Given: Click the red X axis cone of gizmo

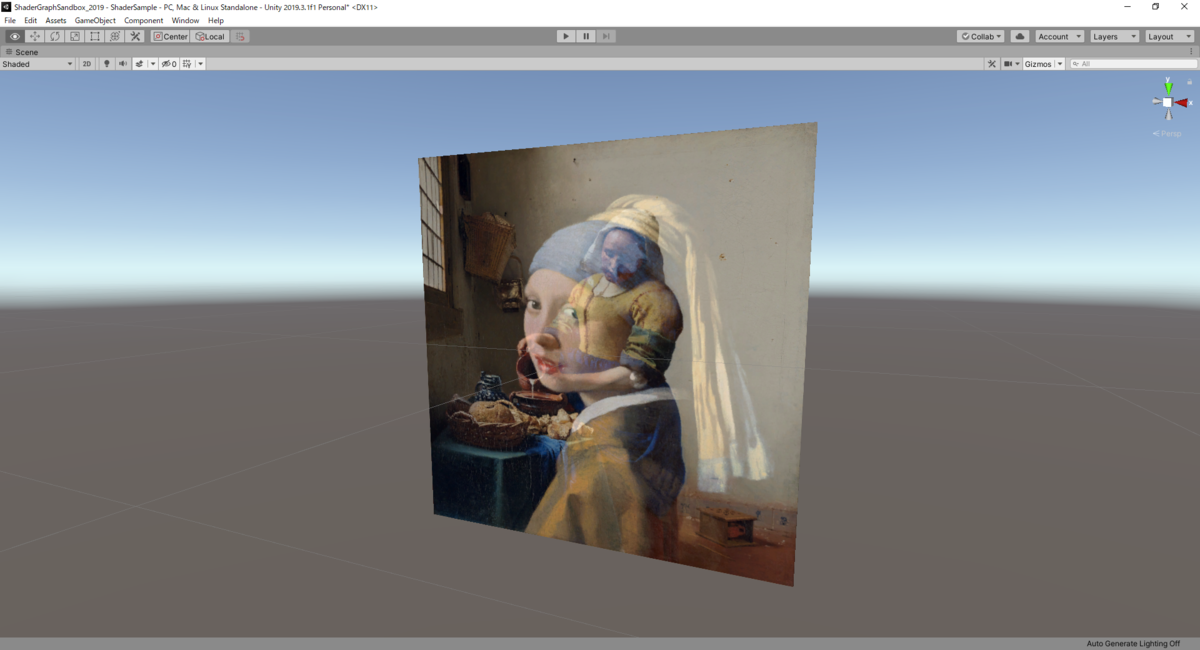Looking at the screenshot, I should [1181, 102].
